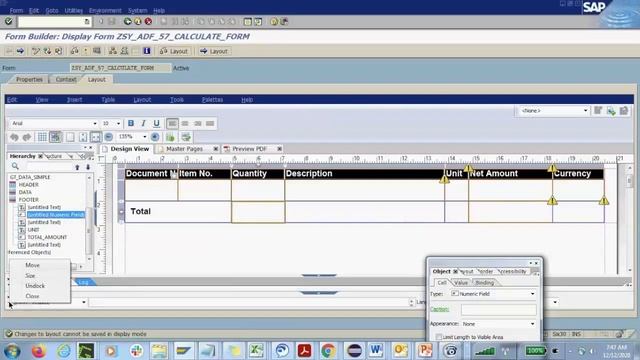Apply Italic formatting
The height and width of the screenshot is (360, 640).
pos(143,123)
